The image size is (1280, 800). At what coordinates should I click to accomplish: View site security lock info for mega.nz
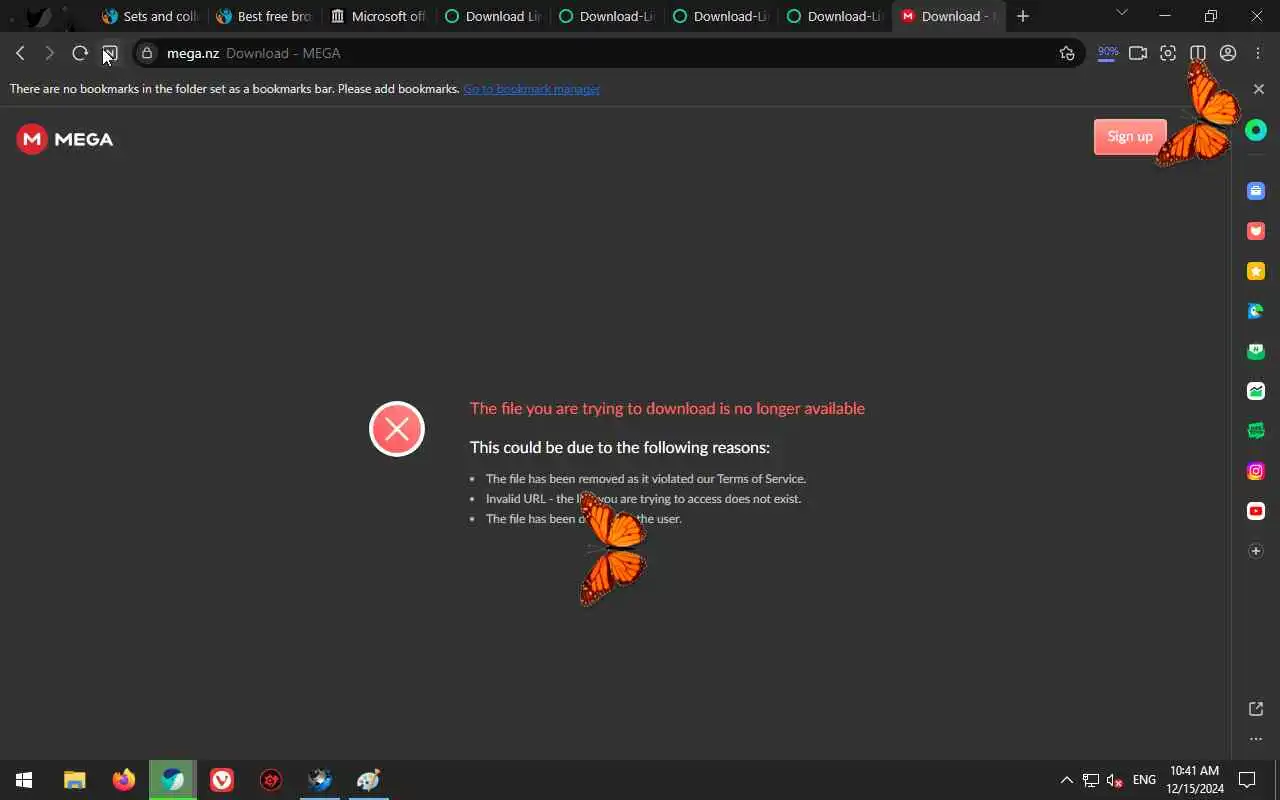click(x=147, y=53)
